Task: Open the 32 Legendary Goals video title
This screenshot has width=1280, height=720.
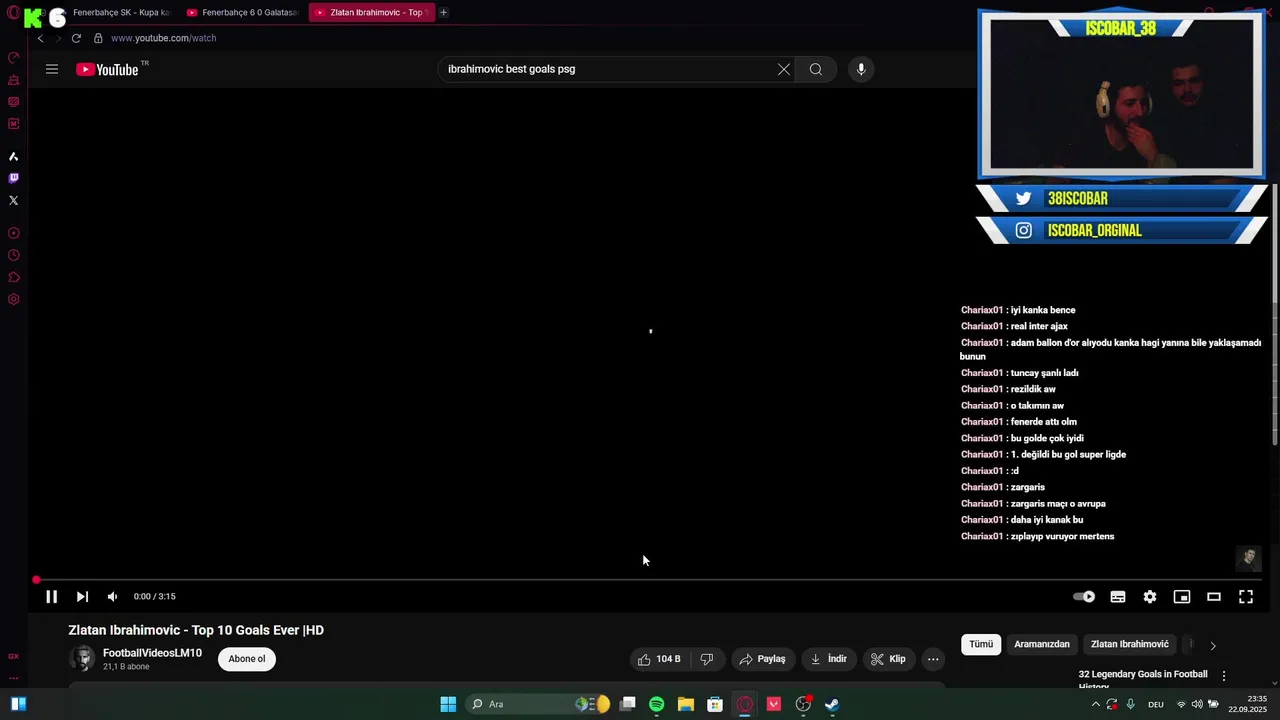Action: [x=1143, y=678]
